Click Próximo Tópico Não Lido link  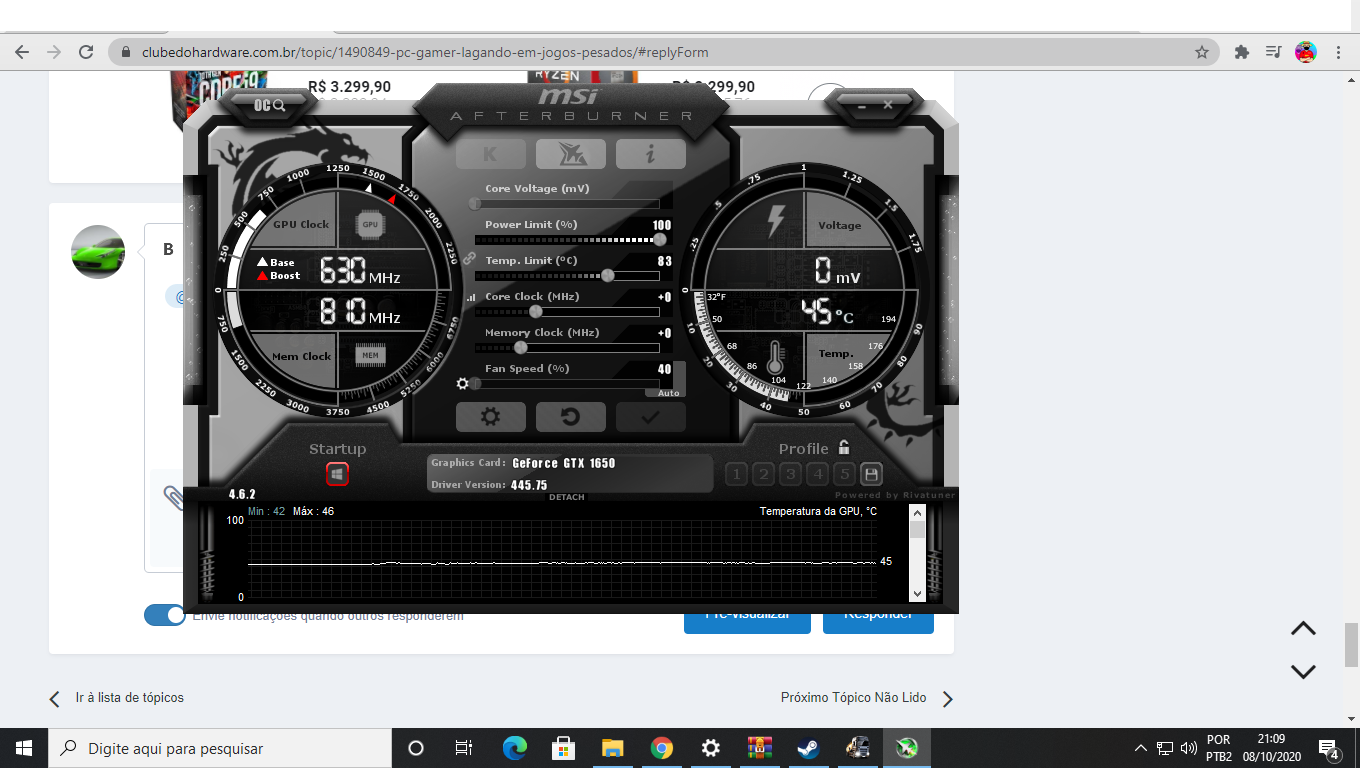[854, 697]
